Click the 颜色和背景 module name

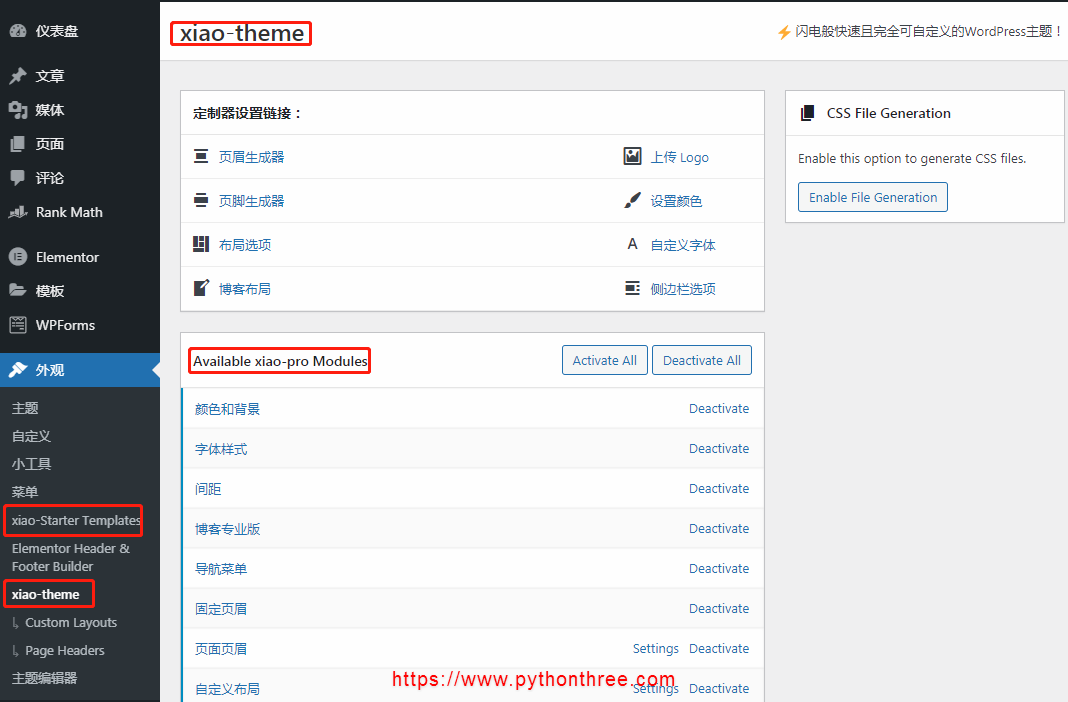point(227,409)
